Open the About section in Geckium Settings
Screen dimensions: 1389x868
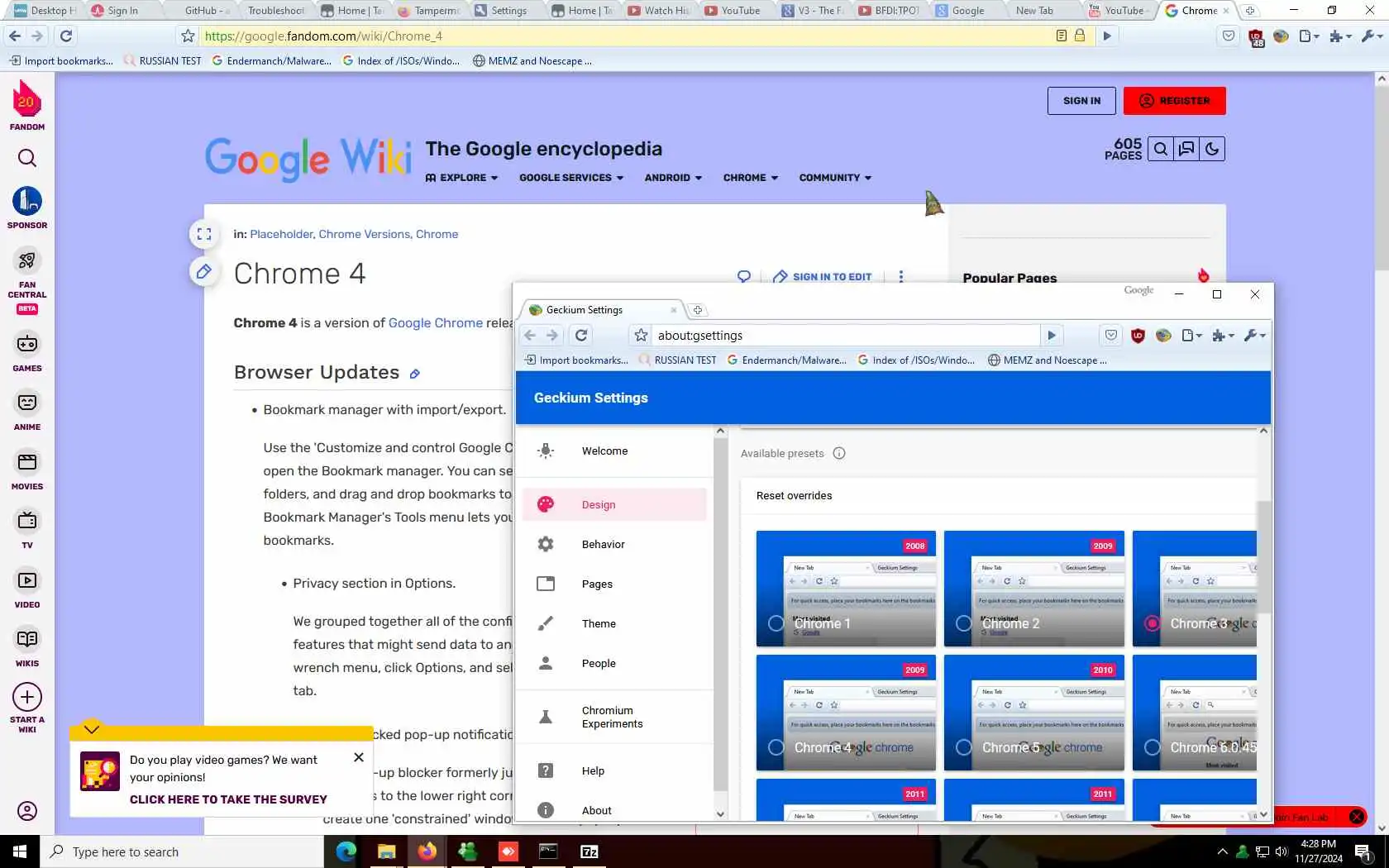(x=614, y=811)
